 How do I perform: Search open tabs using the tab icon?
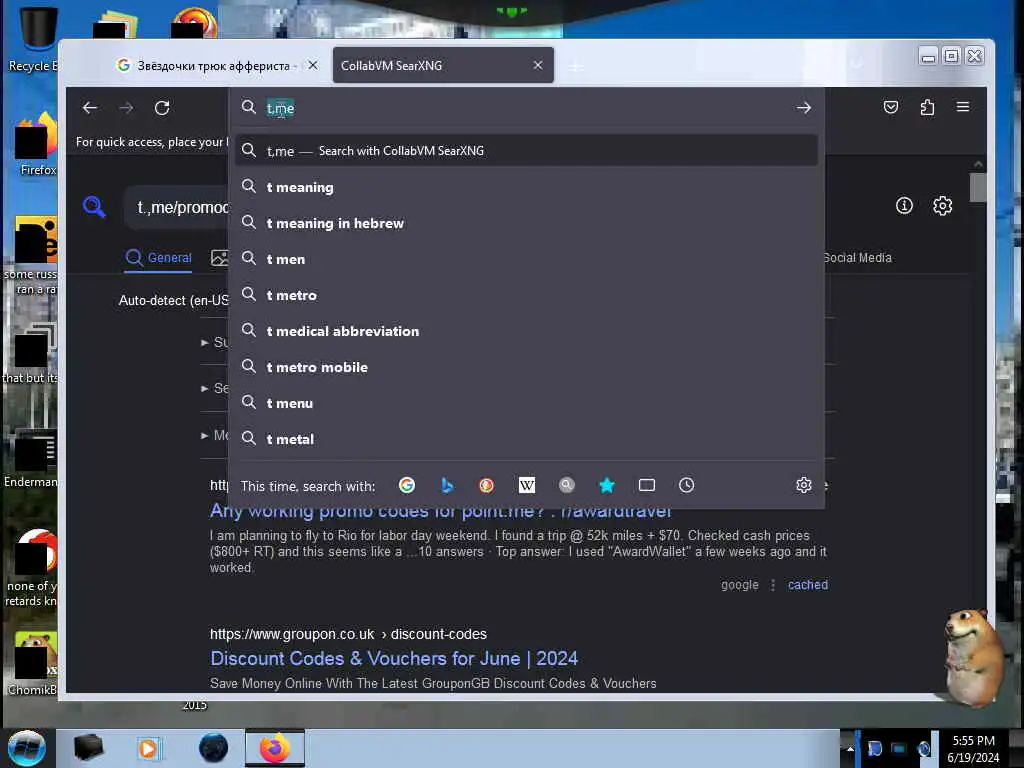(647, 485)
